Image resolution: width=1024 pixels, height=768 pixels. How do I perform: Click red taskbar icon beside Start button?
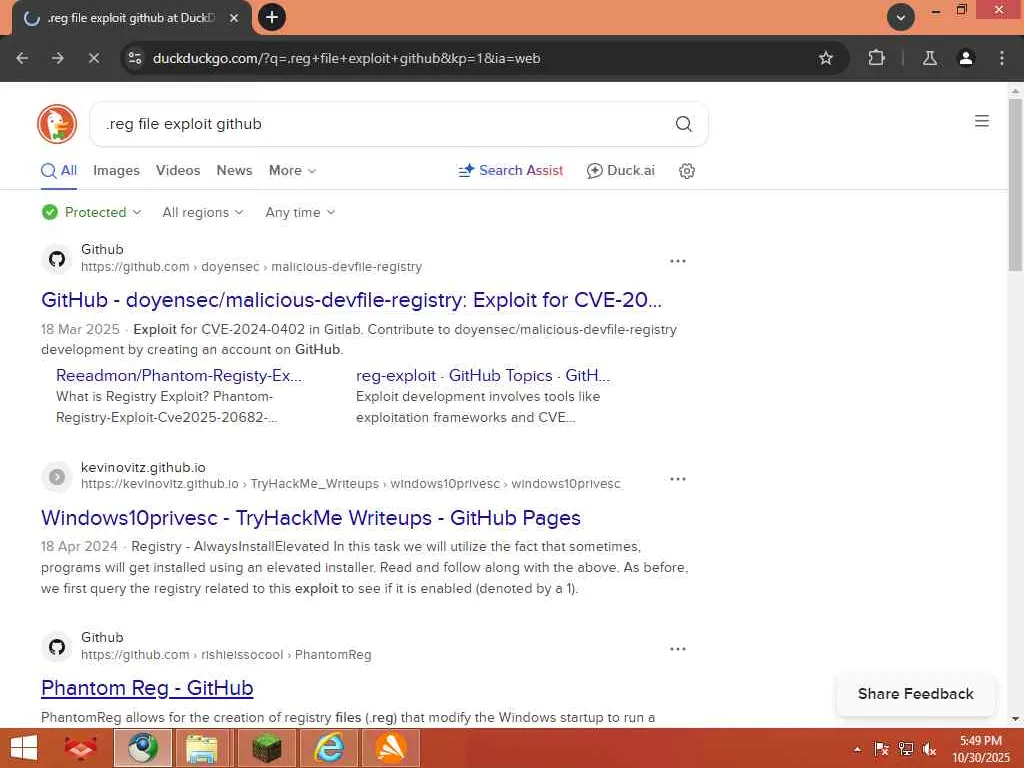click(80, 748)
